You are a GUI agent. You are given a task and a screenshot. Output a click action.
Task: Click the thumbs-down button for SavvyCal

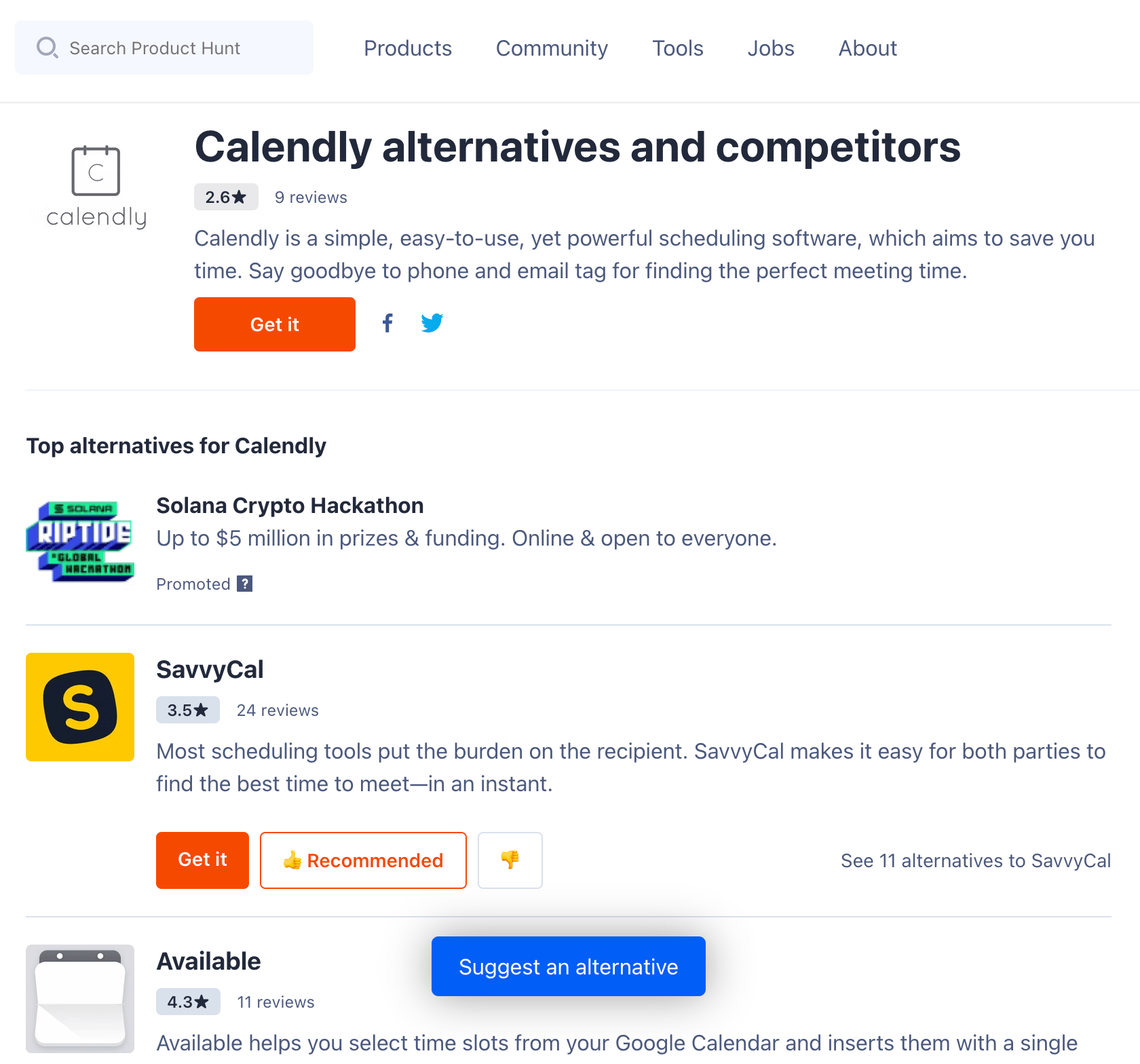pyautogui.click(x=510, y=860)
